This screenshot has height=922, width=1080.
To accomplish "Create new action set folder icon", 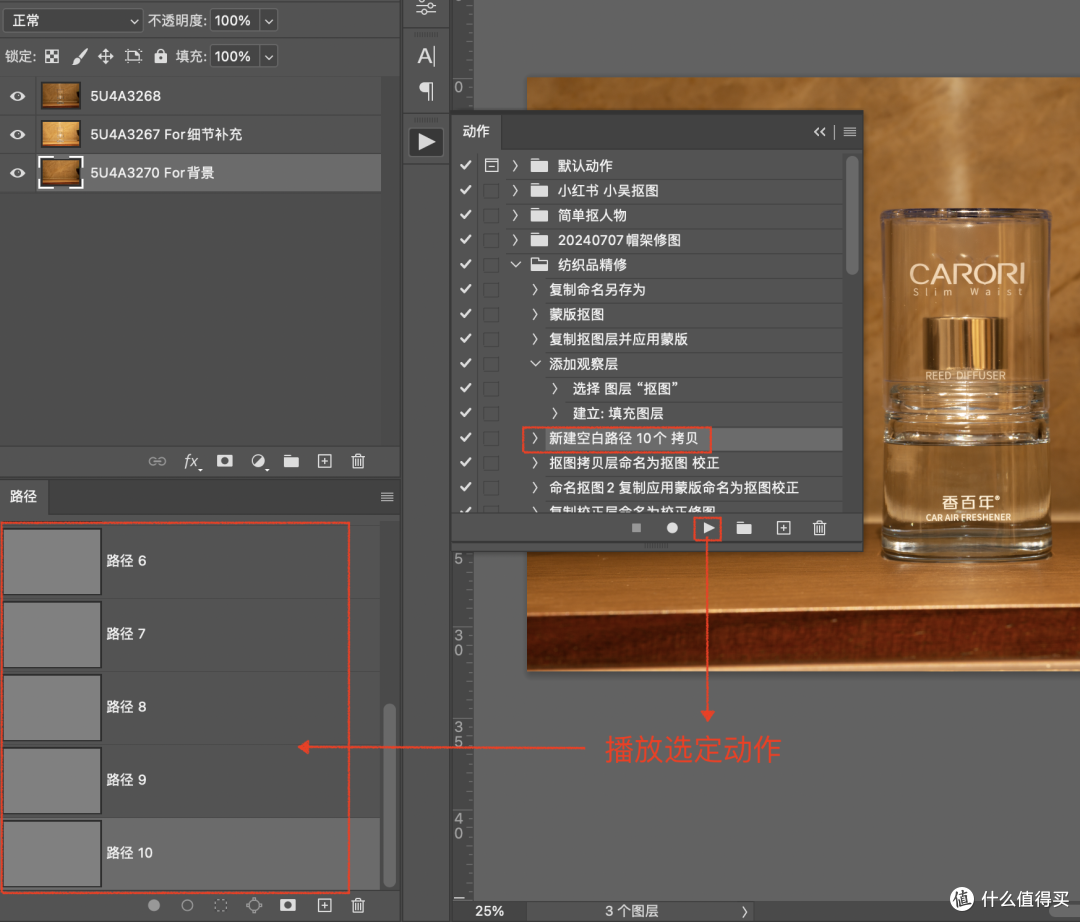I will click(x=744, y=528).
